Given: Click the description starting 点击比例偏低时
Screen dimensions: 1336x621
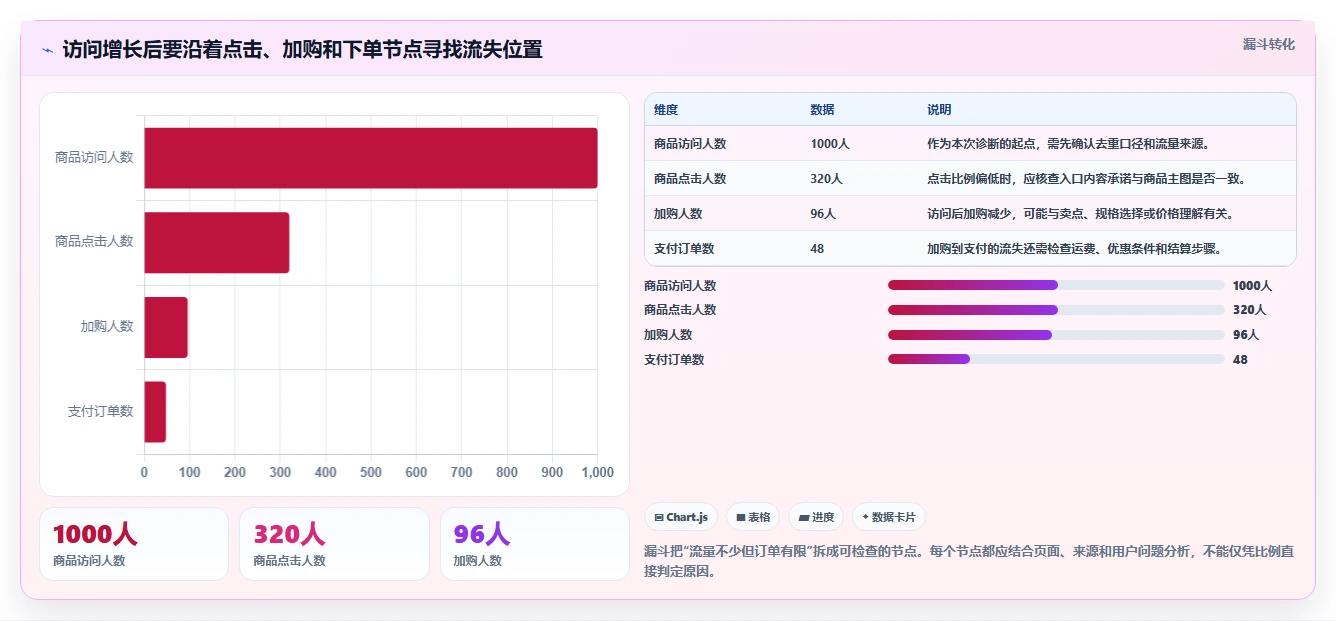Looking at the screenshot, I should (1086, 179).
